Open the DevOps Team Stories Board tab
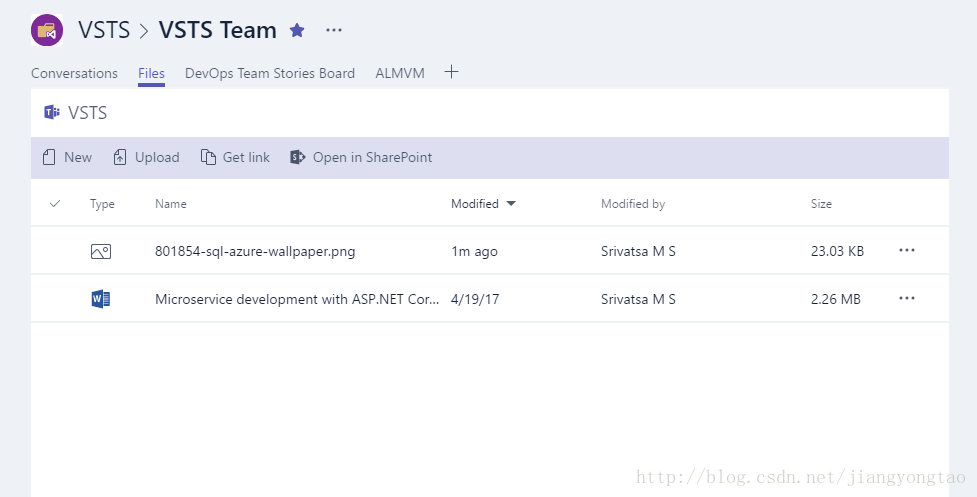Image resolution: width=977 pixels, height=497 pixels. click(270, 73)
